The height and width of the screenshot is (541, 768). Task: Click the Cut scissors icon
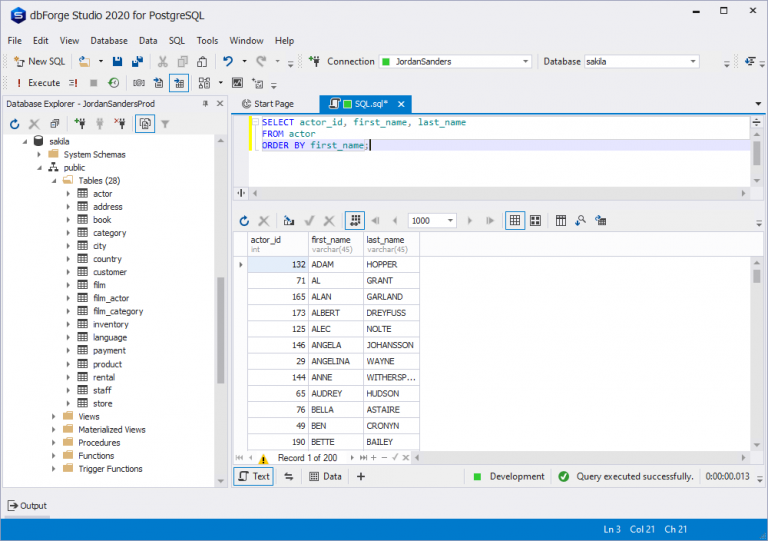pos(162,62)
